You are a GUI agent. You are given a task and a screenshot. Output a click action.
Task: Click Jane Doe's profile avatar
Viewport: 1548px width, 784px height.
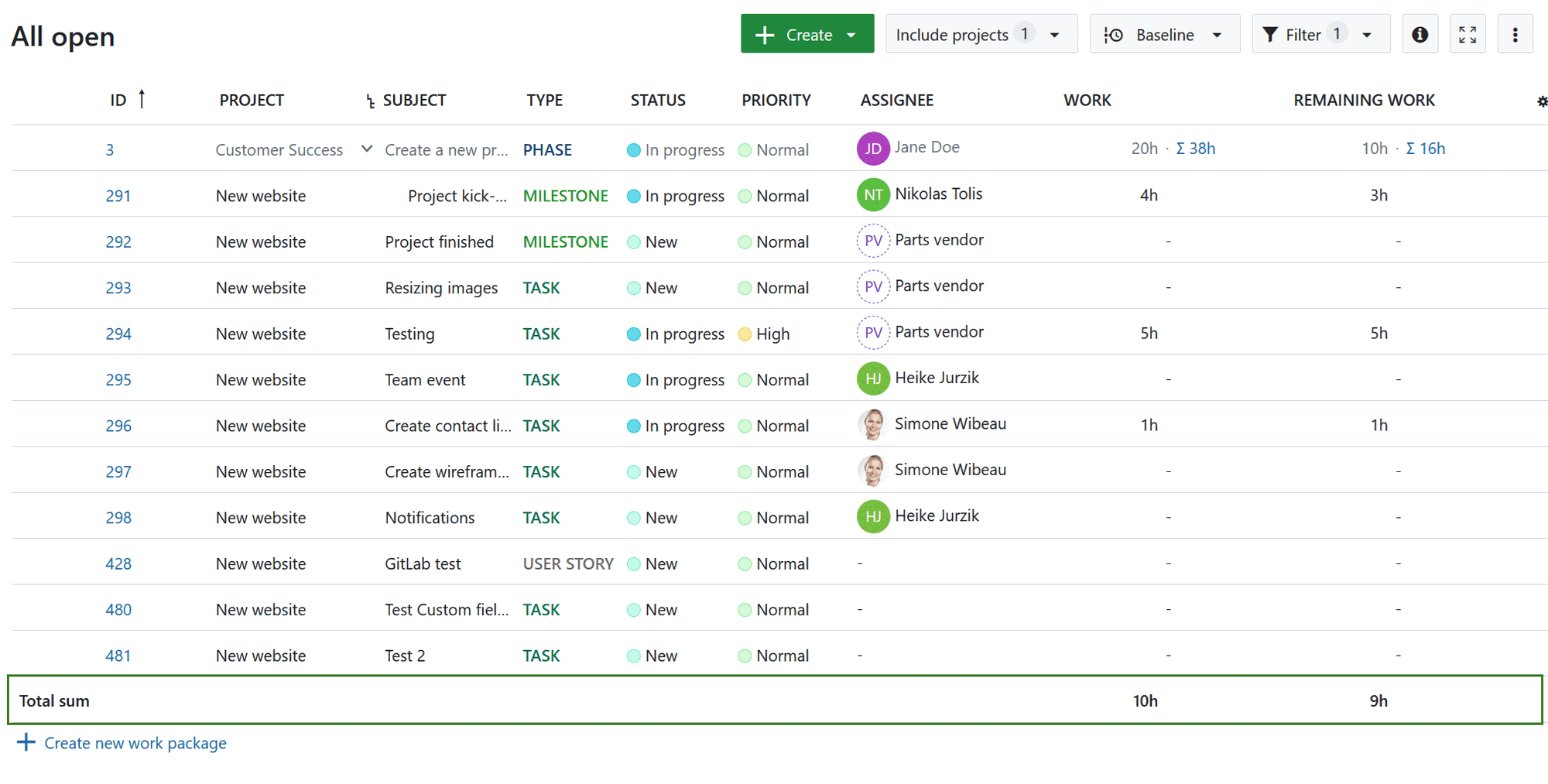point(873,148)
